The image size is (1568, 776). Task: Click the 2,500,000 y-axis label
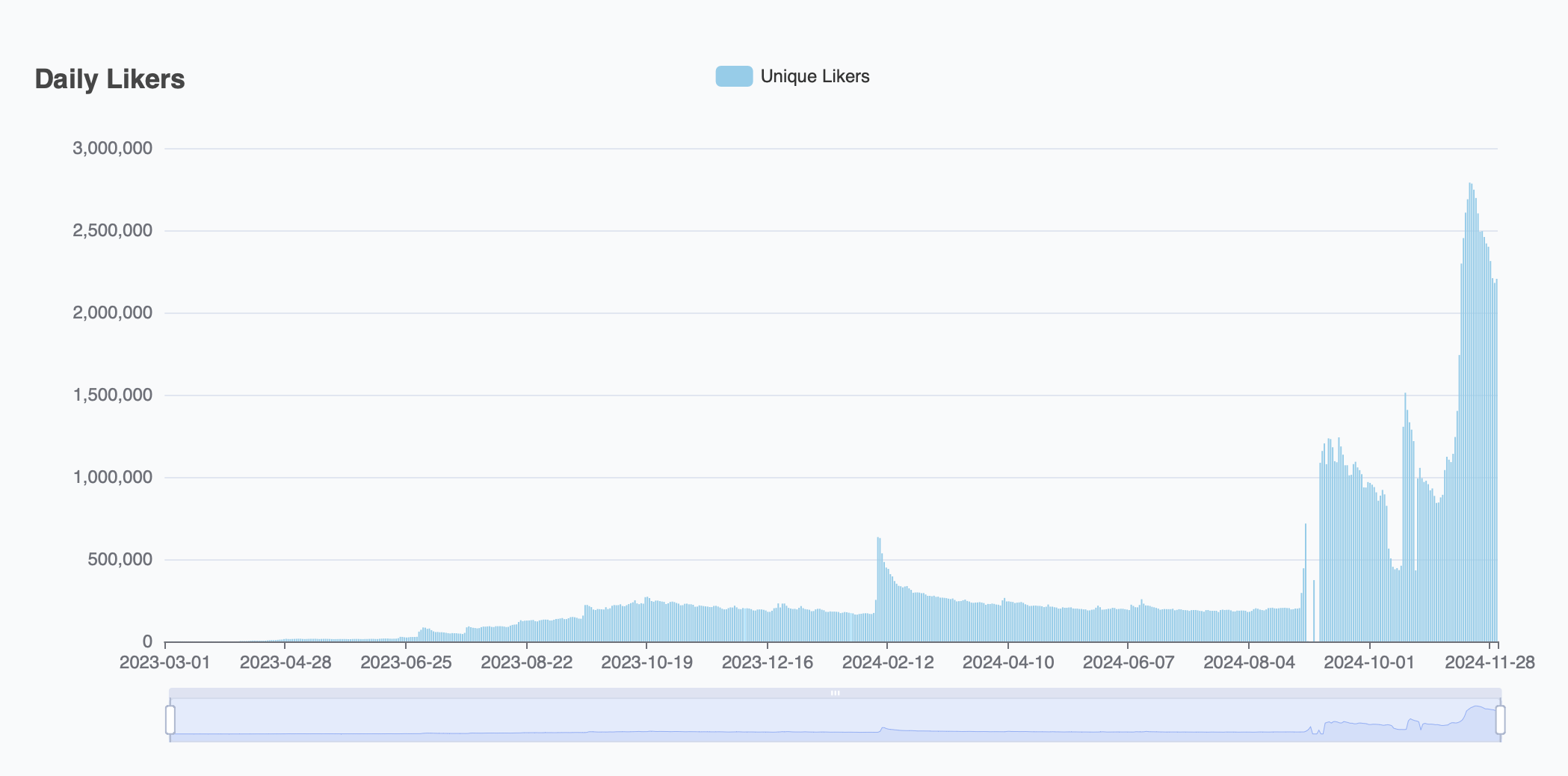112,230
